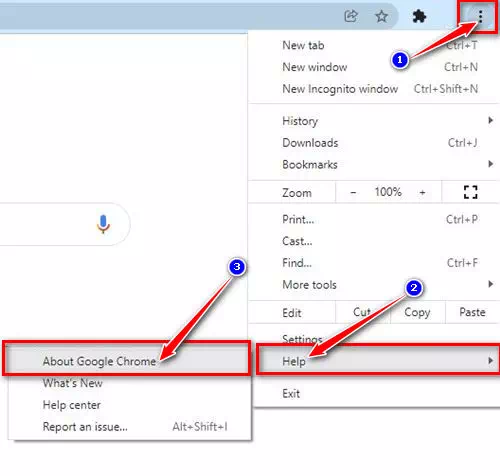
Task: Click Paste in Edit row
Action: point(472,312)
